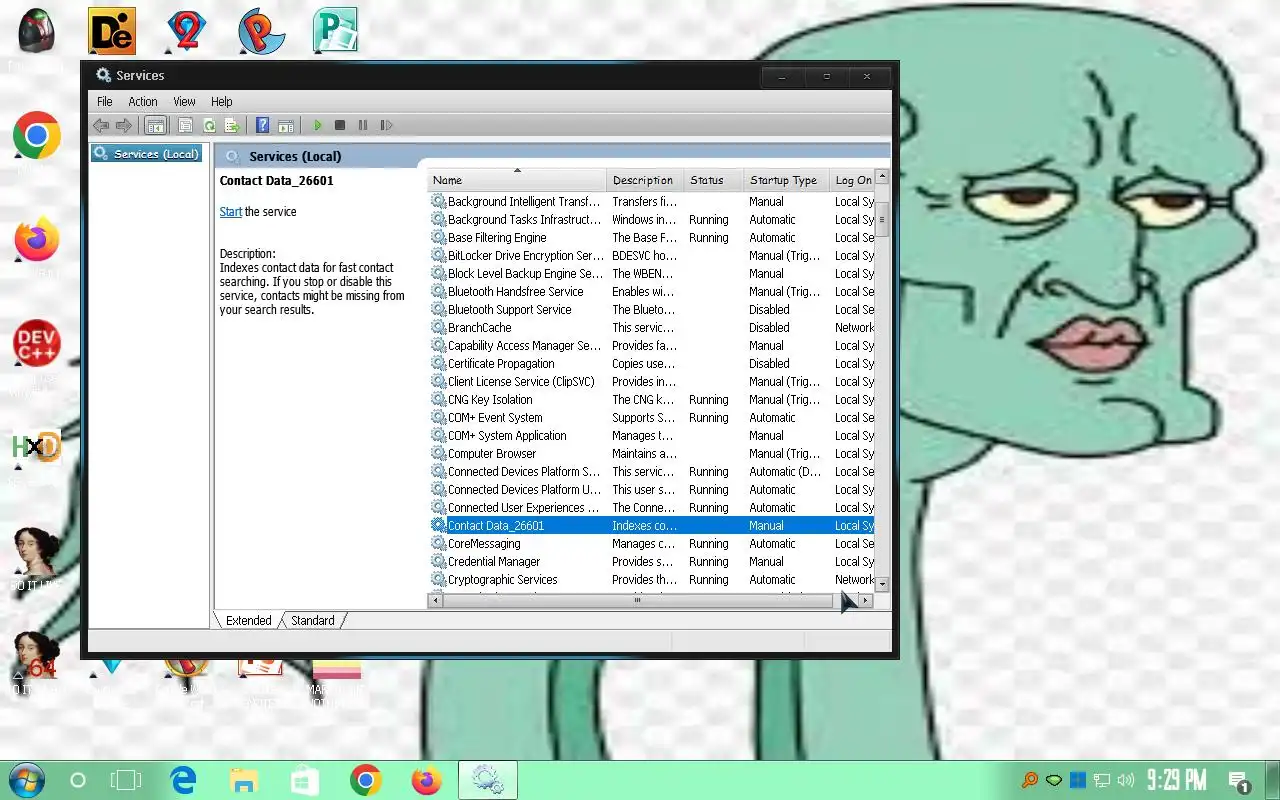Open File Explorer from the taskbar
The height and width of the screenshot is (800, 1280).
244,780
